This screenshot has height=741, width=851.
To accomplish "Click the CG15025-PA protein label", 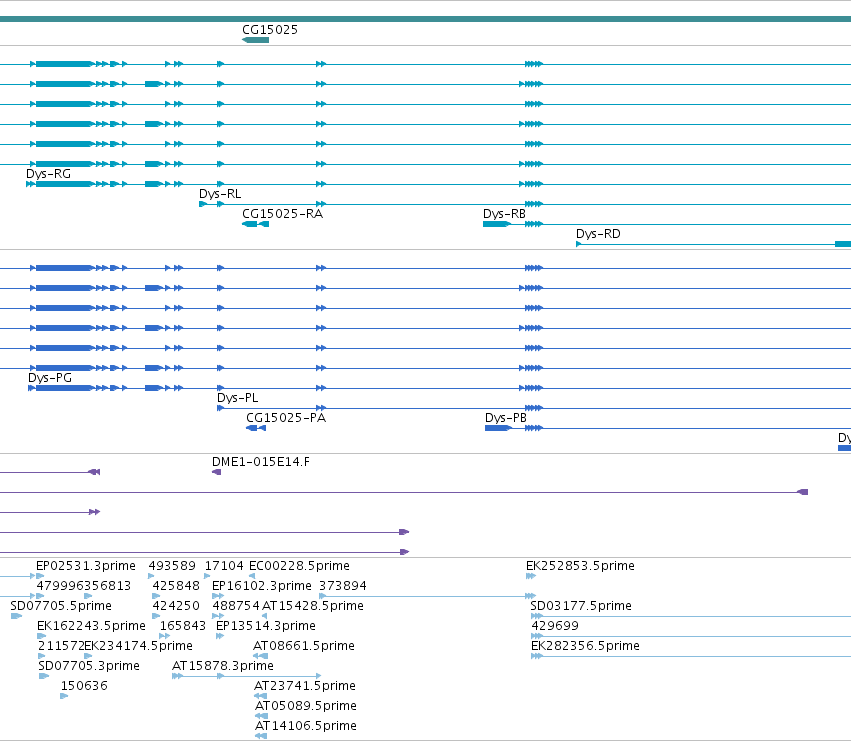I will click(x=286, y=418).
